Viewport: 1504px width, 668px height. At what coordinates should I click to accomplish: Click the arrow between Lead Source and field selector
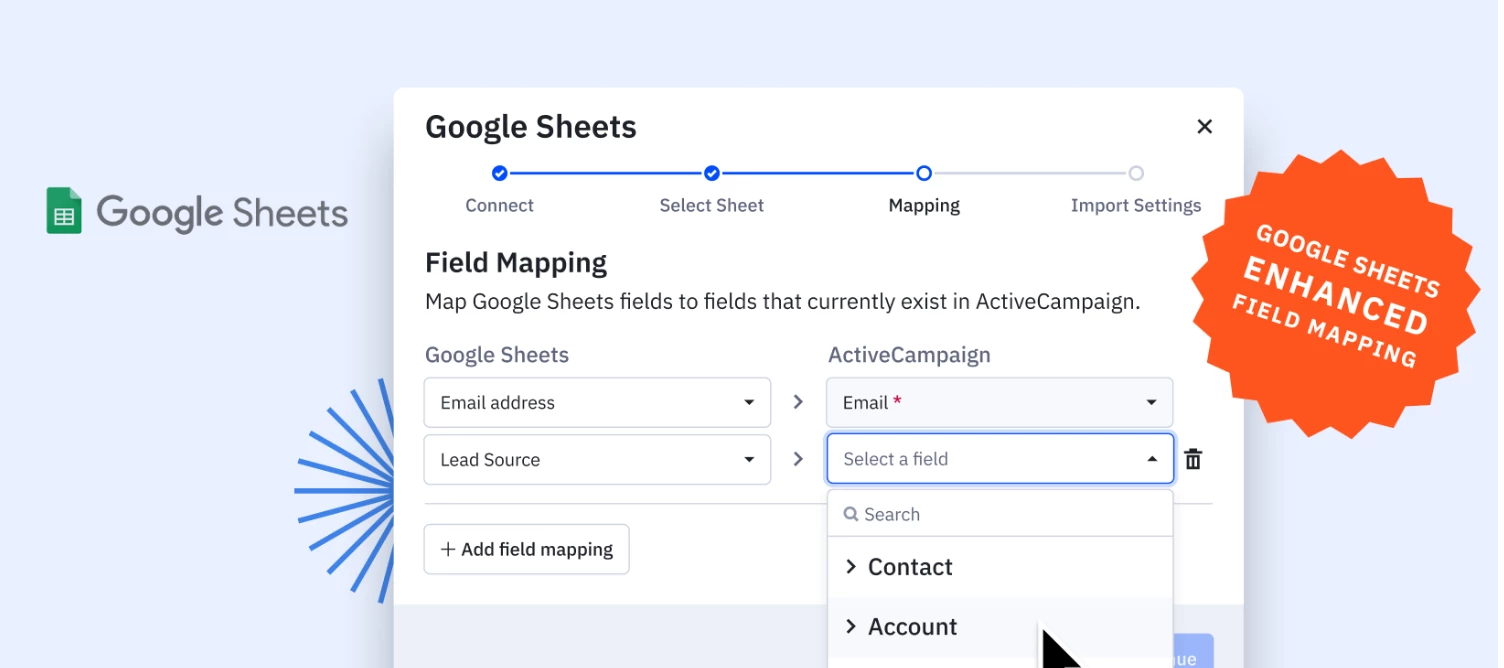click(x=797, y=459)
